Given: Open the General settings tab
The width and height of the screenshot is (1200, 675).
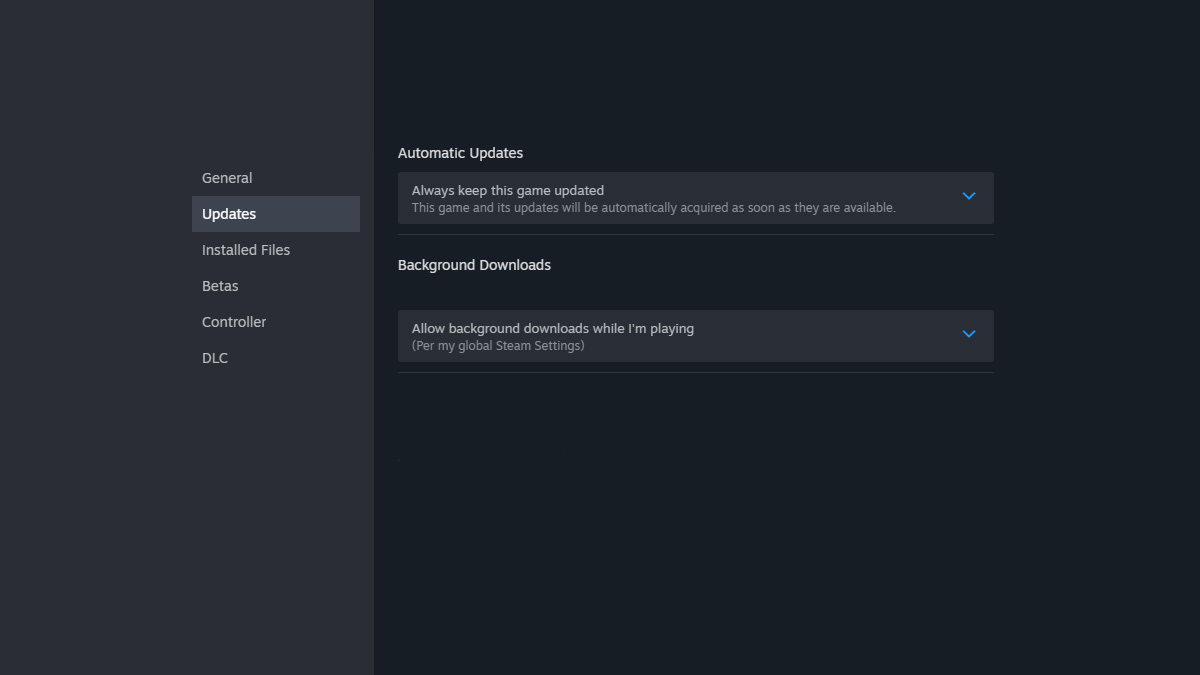Looking at the screenshot, I should [227, 178].
